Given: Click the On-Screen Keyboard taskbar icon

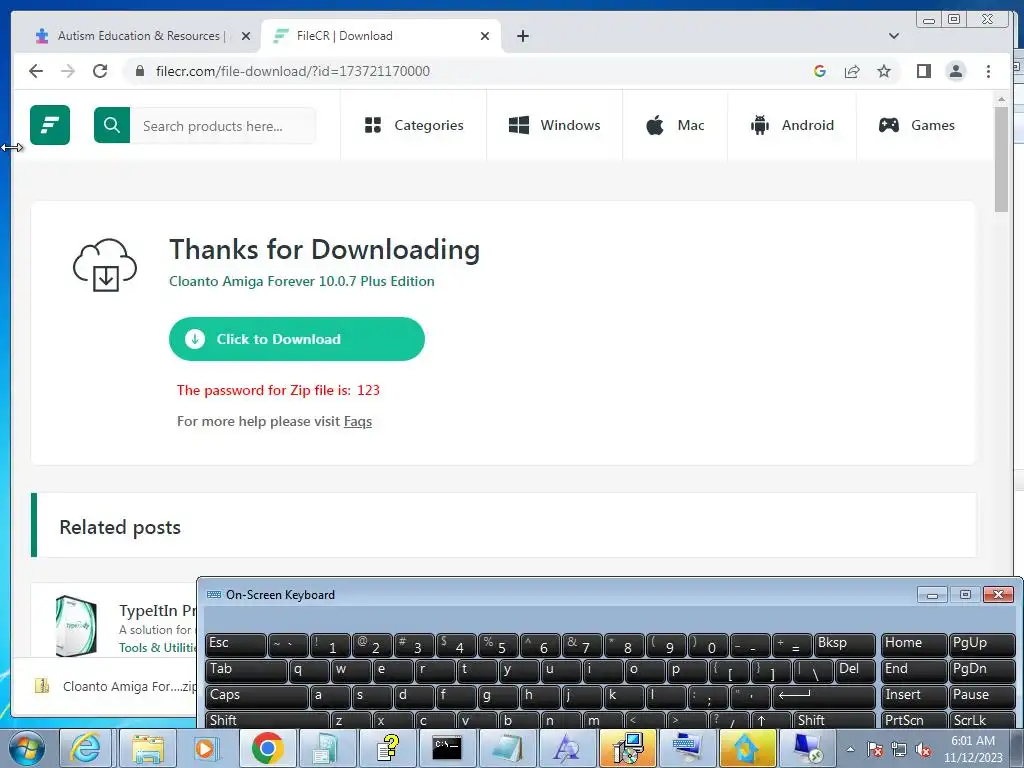Looking at the screenshot, I should pyautogui.click(x=686, y=748).
